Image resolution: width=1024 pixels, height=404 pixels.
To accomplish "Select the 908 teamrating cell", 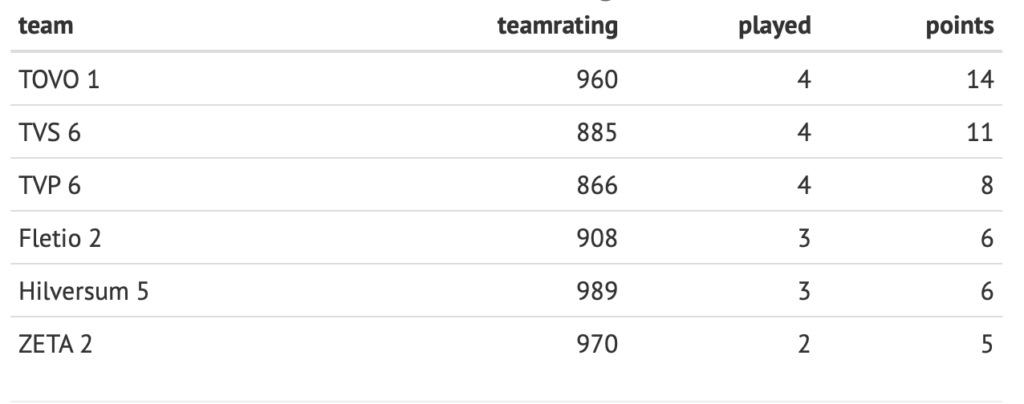I will tap(598, 238).
